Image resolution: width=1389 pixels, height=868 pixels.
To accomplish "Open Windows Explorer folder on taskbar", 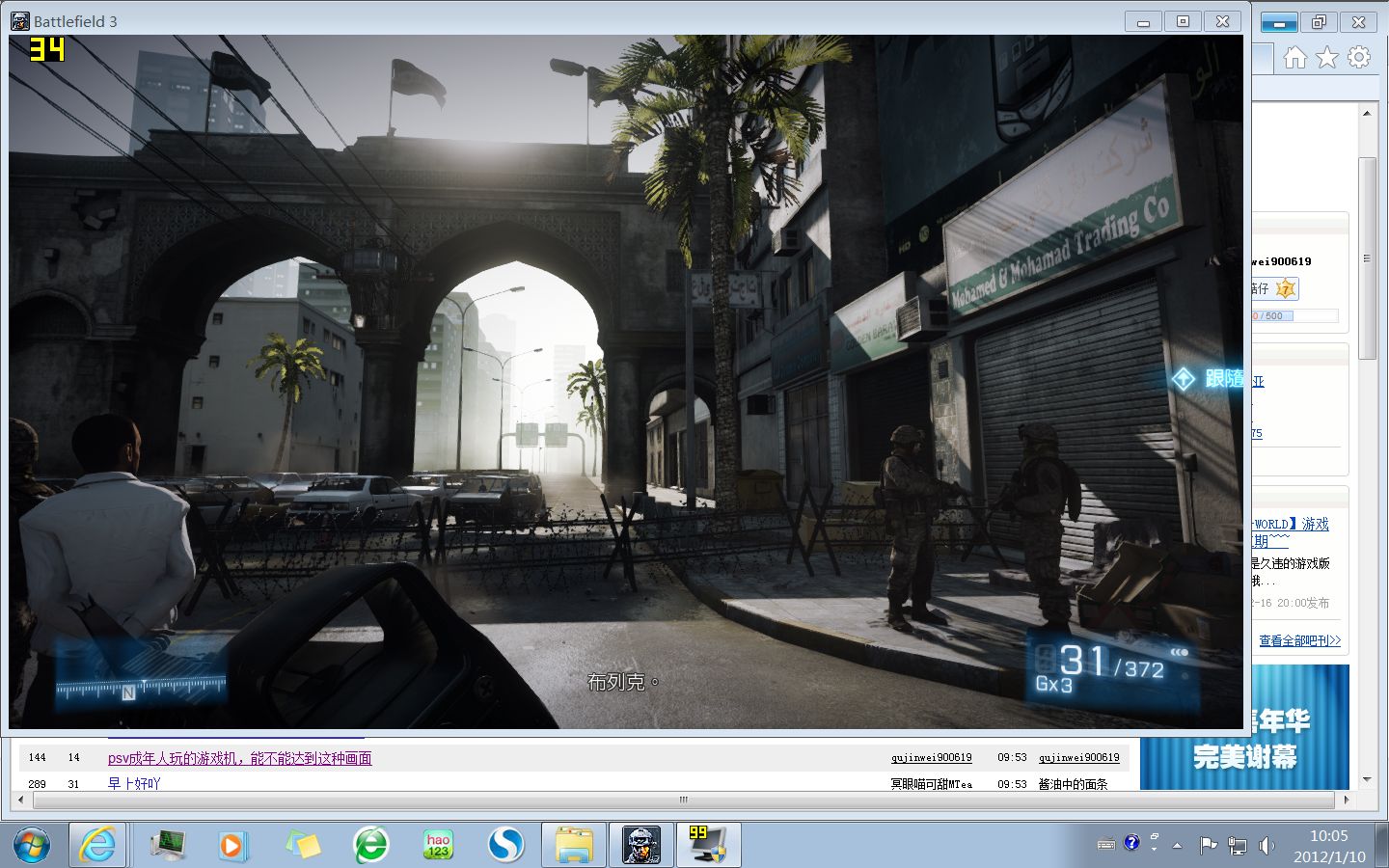I will pyautogui.click(x=574, y=846).
